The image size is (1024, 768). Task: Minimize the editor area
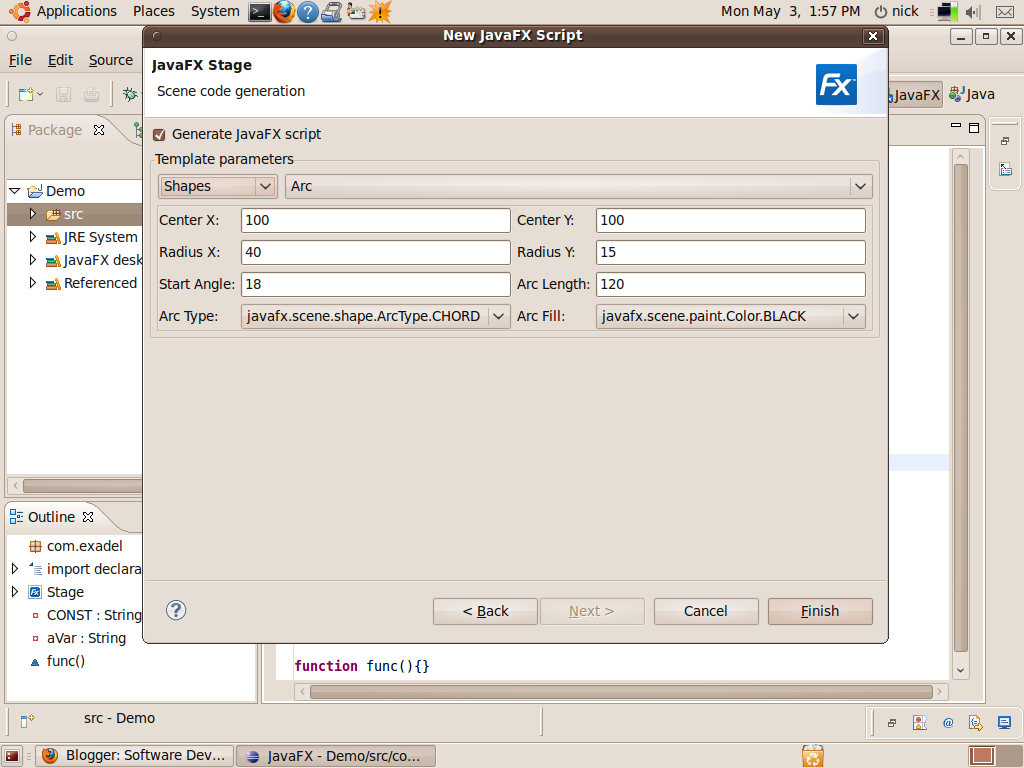click(x=956, y=125)
